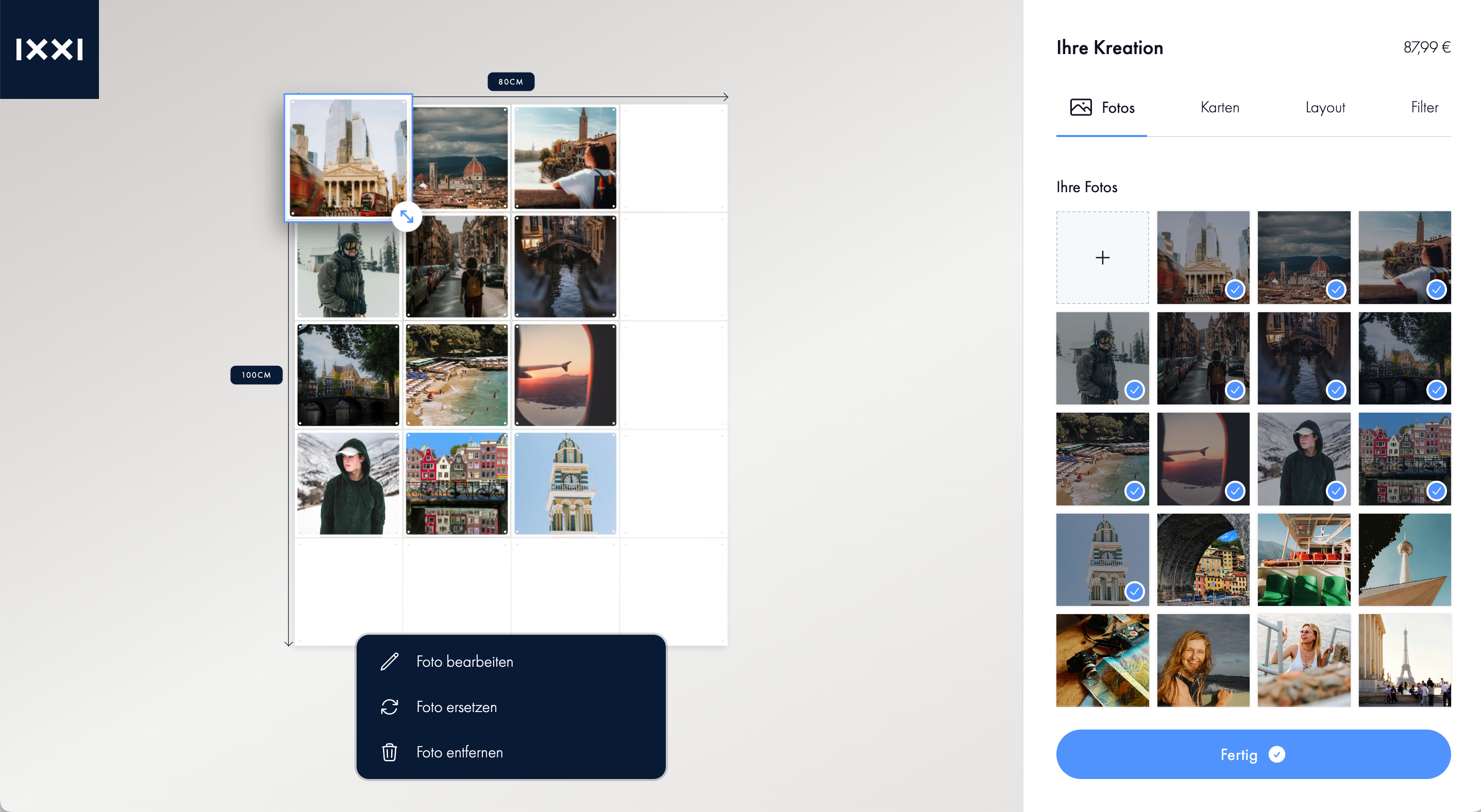
Task: Select the castle and bridge photo on canvas
Action: point(348,375)
